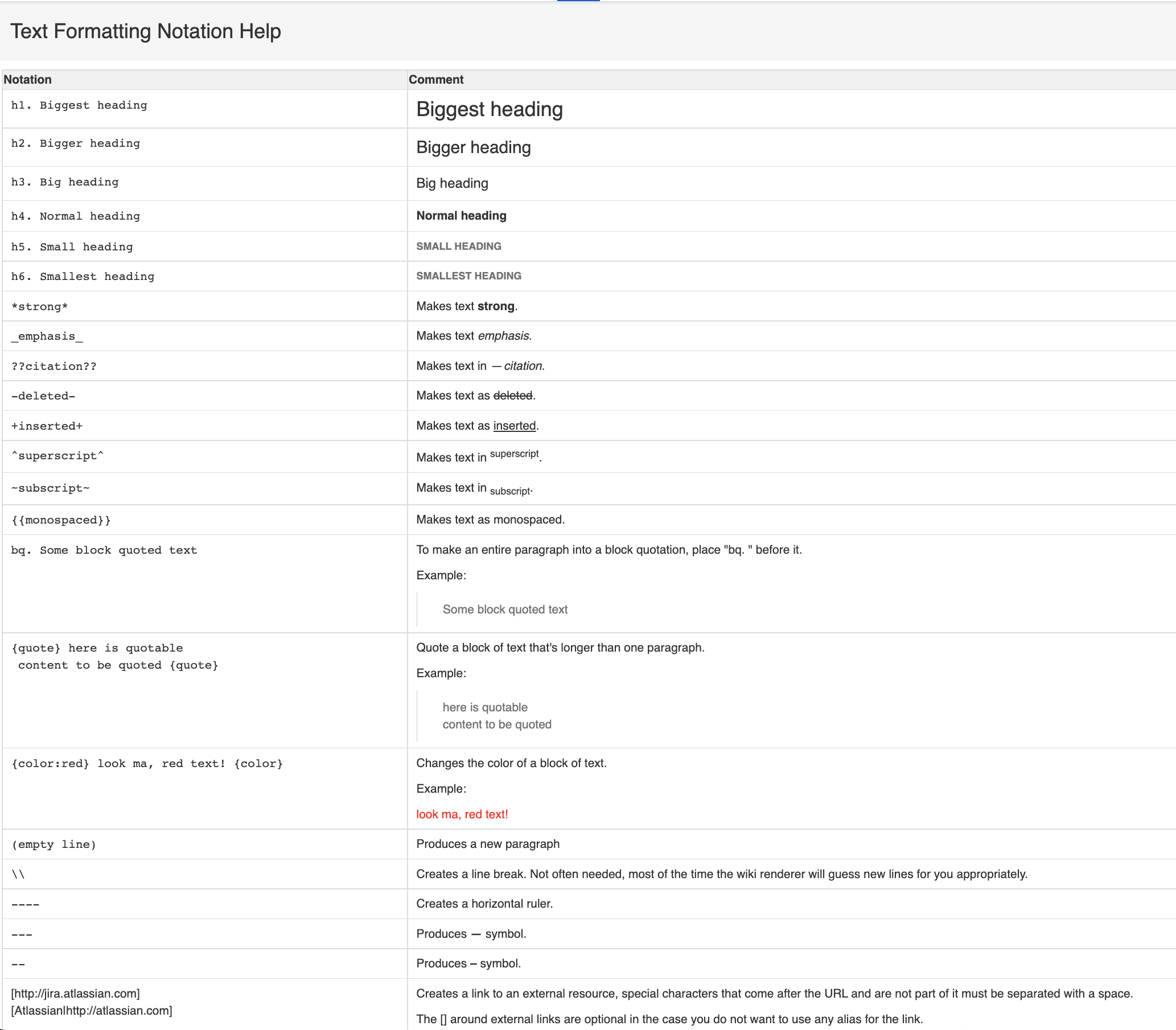Click the red 'look ma, red text!' example

(462, 814)
